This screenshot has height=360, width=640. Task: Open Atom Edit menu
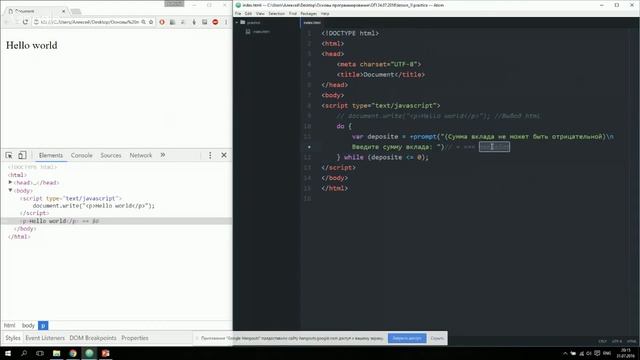pos(248,13)
